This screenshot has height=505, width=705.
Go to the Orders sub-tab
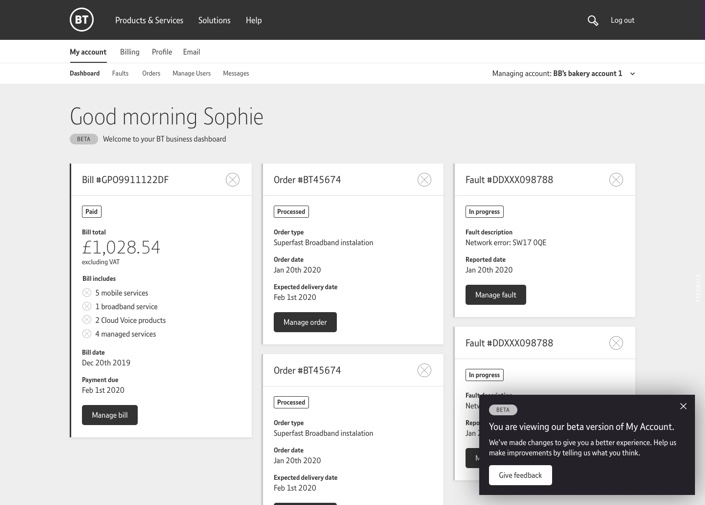coord(151,73)
